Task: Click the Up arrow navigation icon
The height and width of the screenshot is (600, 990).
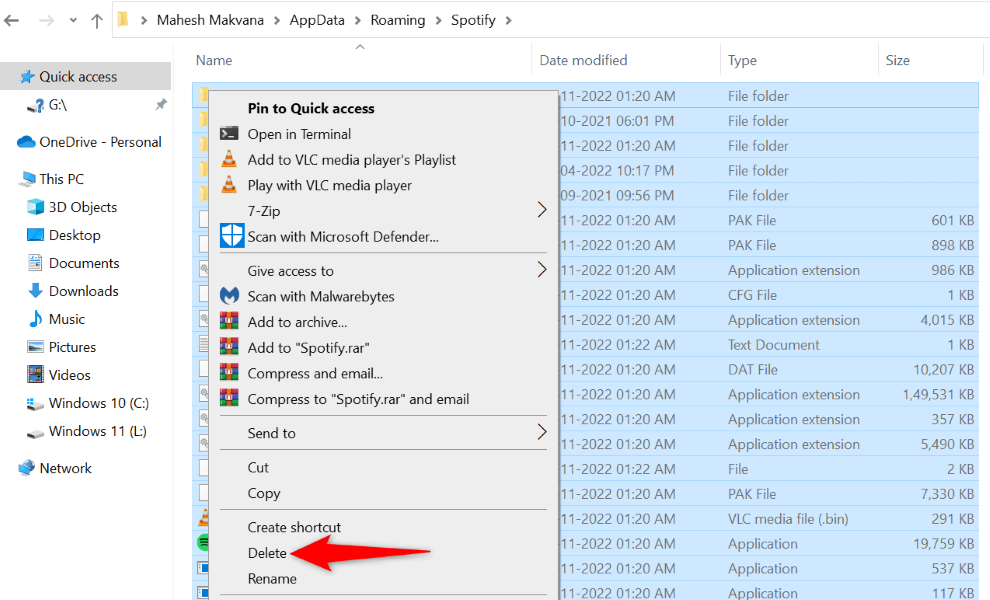Action: 97,20
